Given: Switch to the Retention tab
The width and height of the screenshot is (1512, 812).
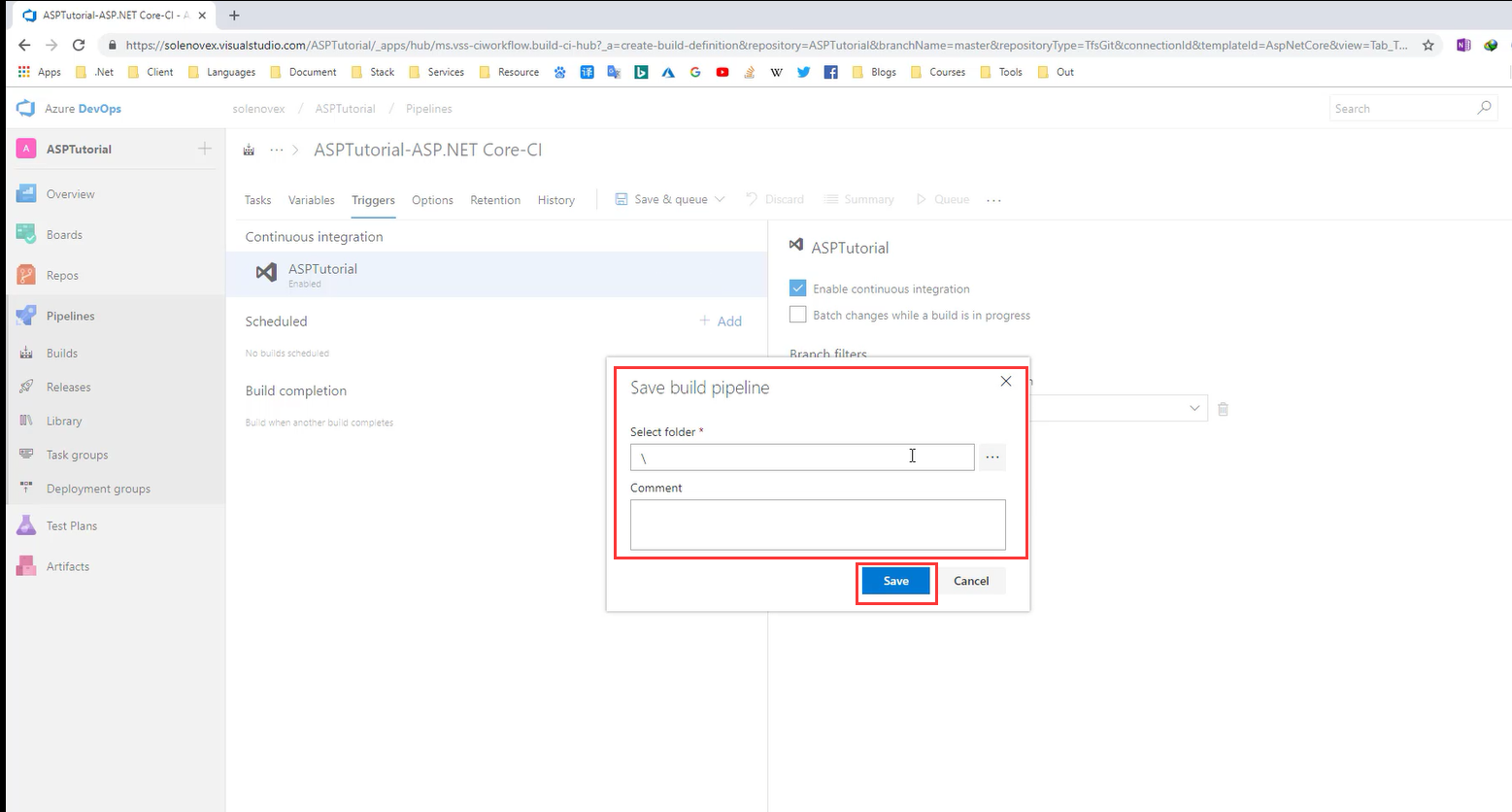Looking at the screenshot, I should point(495,200).
